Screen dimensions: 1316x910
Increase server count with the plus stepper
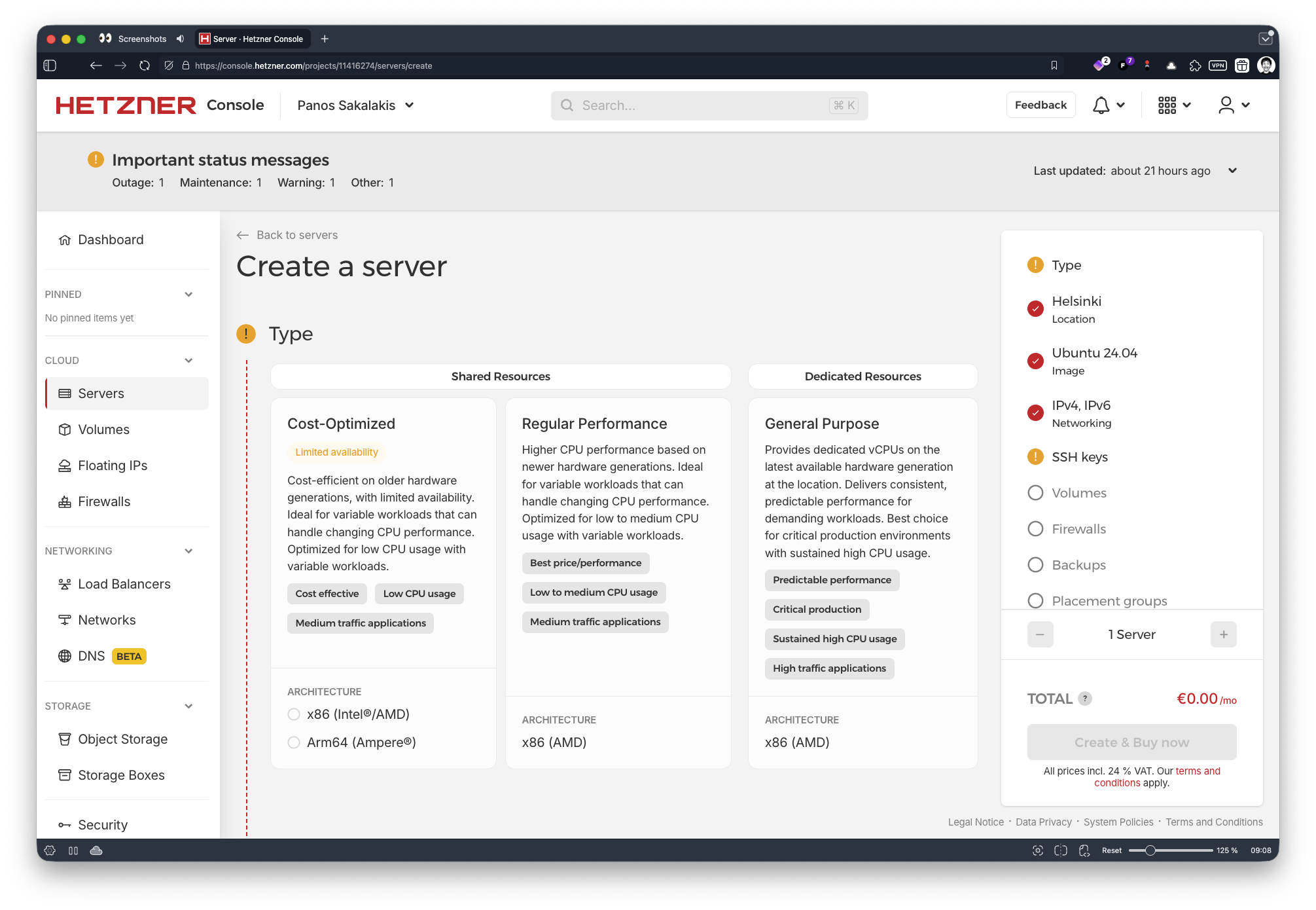[1224, 634]
